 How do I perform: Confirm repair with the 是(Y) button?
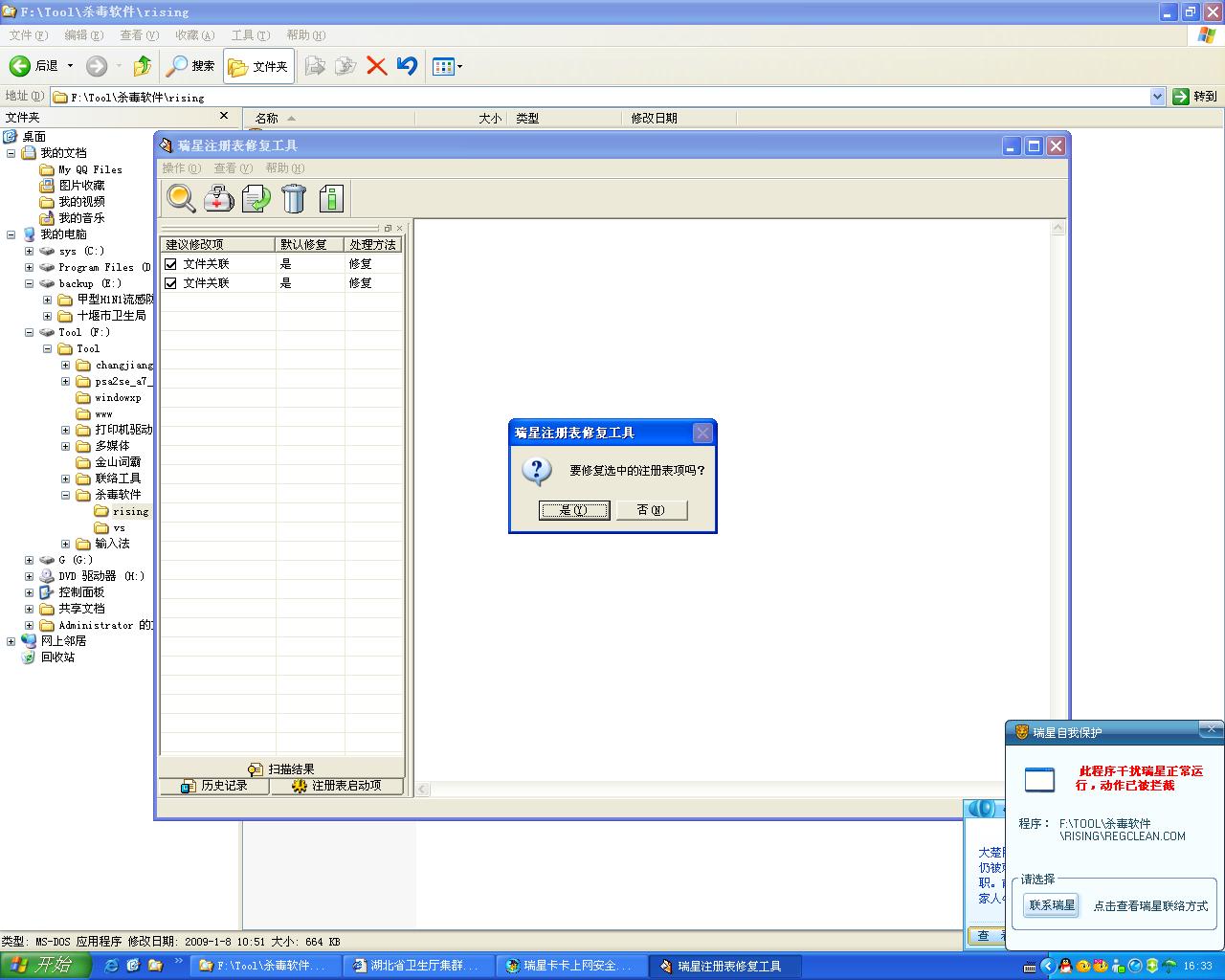coord(574,510)
